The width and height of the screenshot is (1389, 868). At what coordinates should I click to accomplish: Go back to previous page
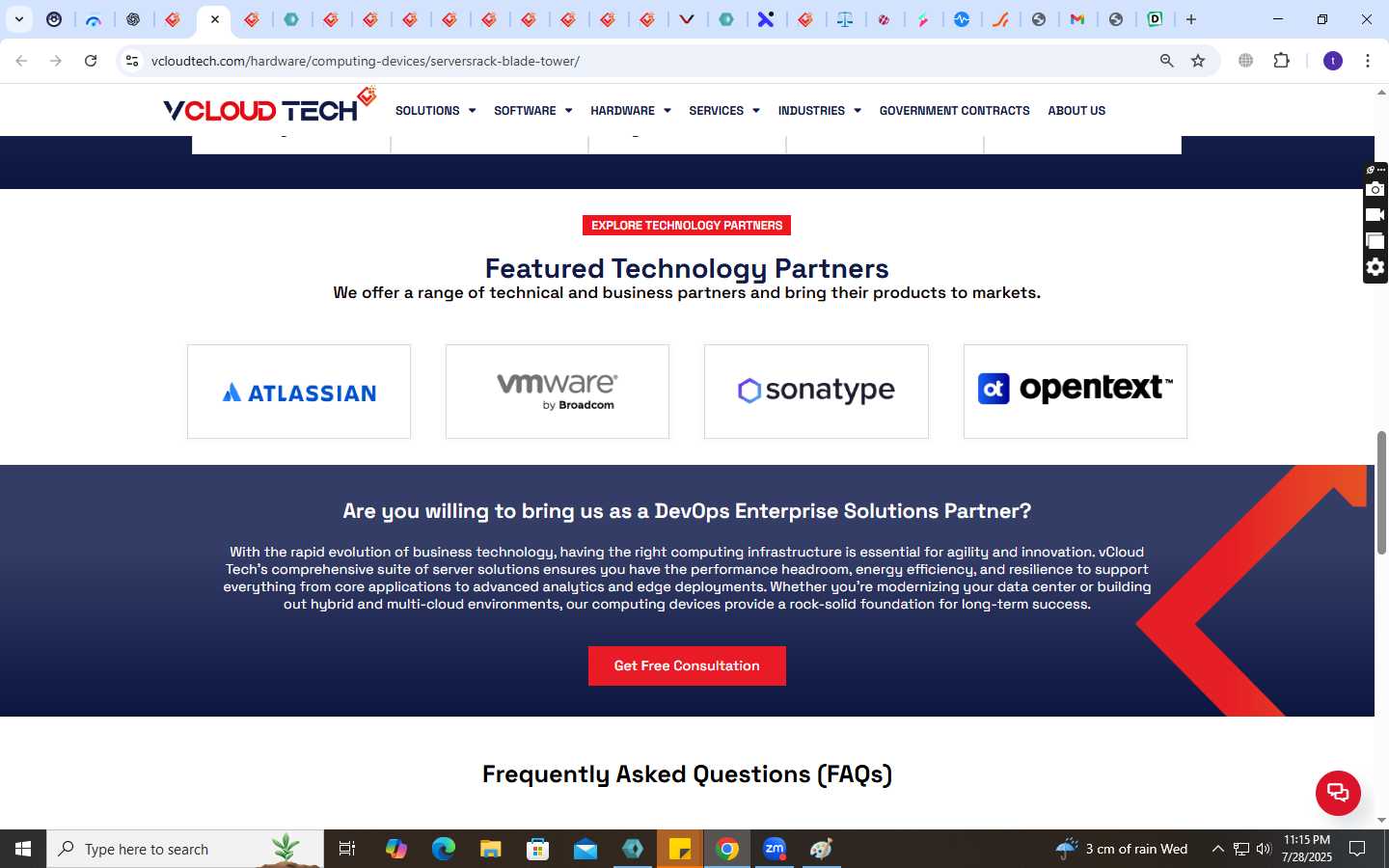pyautogui.click(x=21, y=61)
